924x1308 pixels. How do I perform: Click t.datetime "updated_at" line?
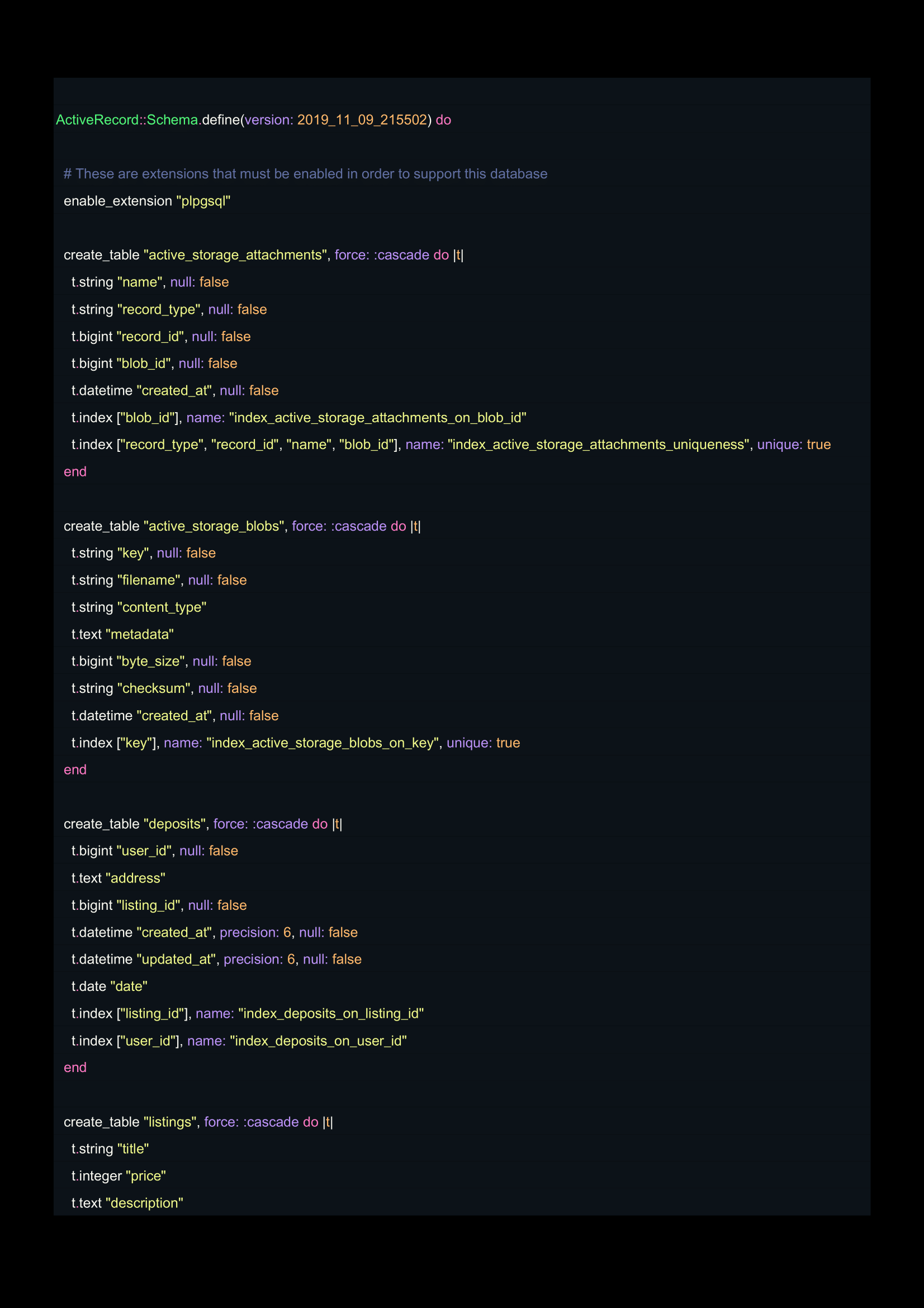click(216, 960)
